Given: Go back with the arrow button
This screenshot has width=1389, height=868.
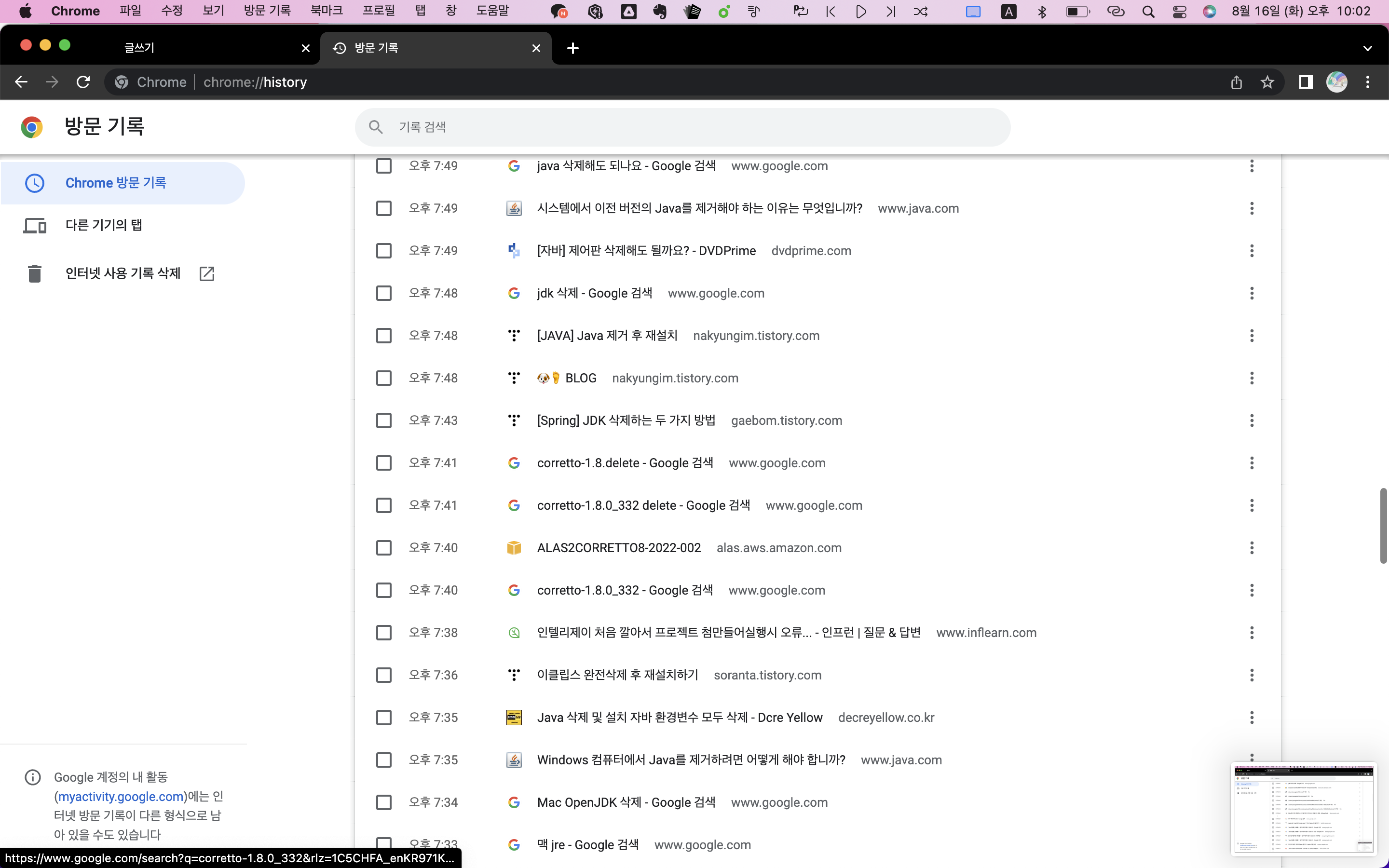Looking at the screenshot, I should 21,82.
